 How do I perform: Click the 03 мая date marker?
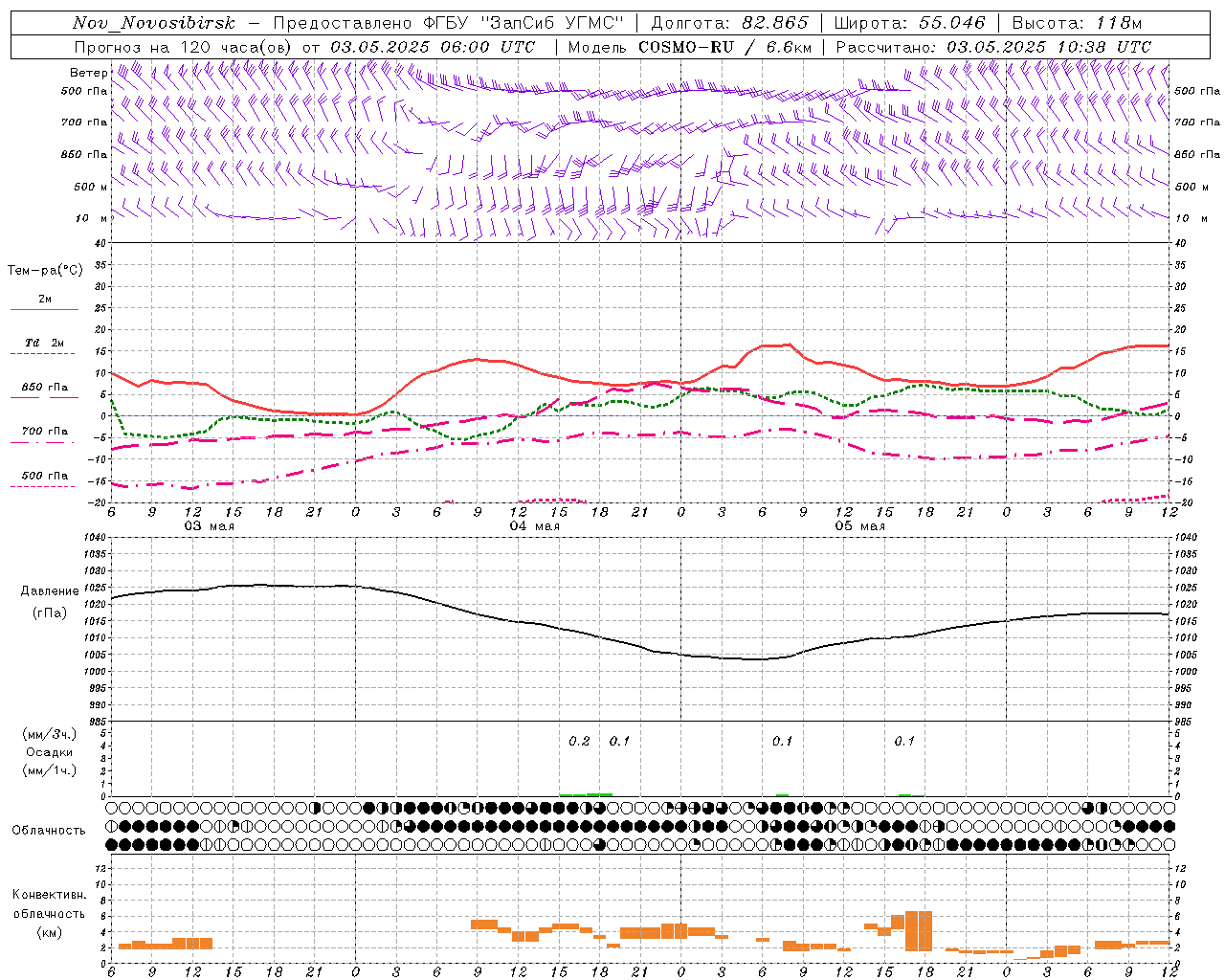tap(210, 526)
